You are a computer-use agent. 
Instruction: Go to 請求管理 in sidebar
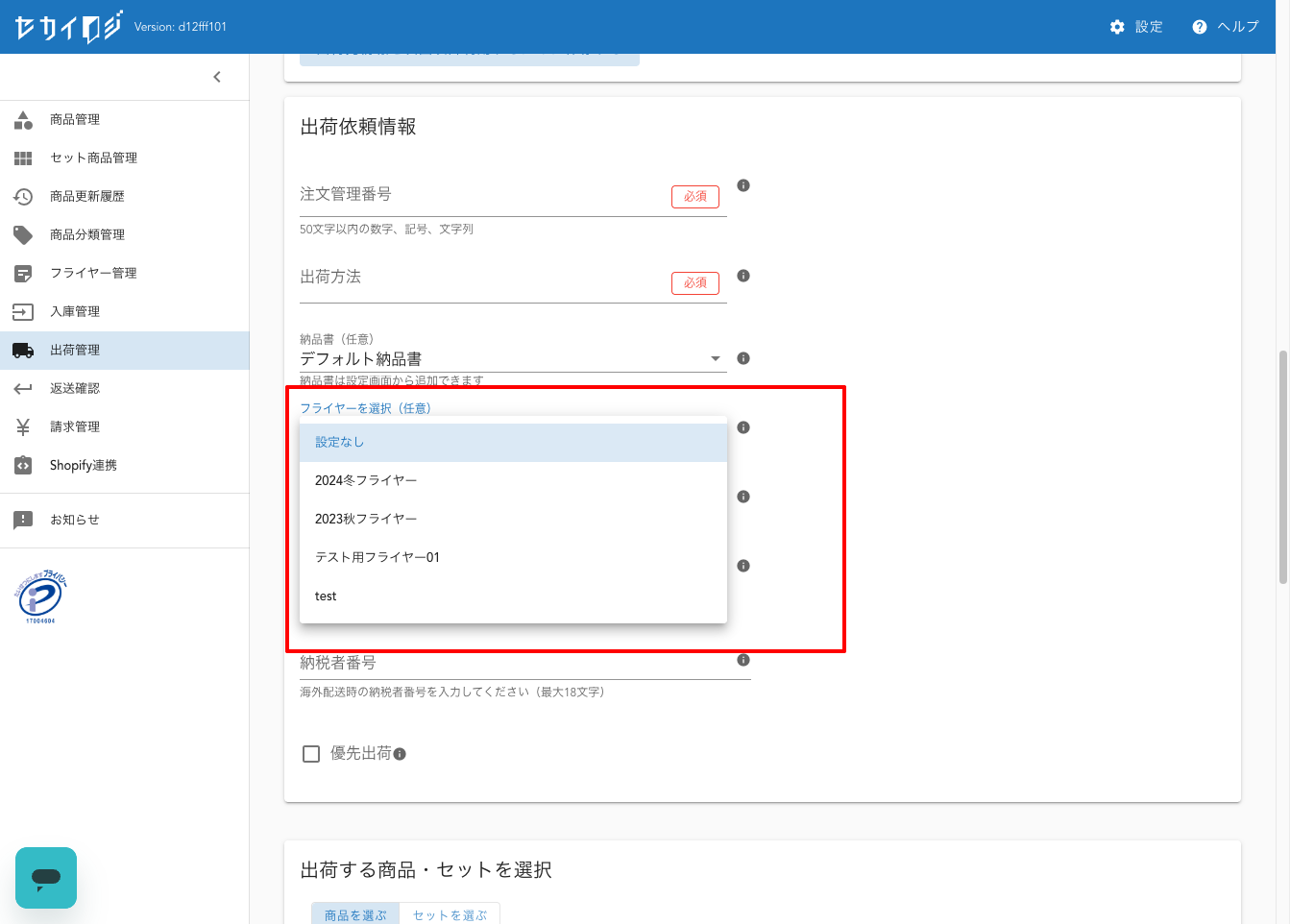pos(75,426)
